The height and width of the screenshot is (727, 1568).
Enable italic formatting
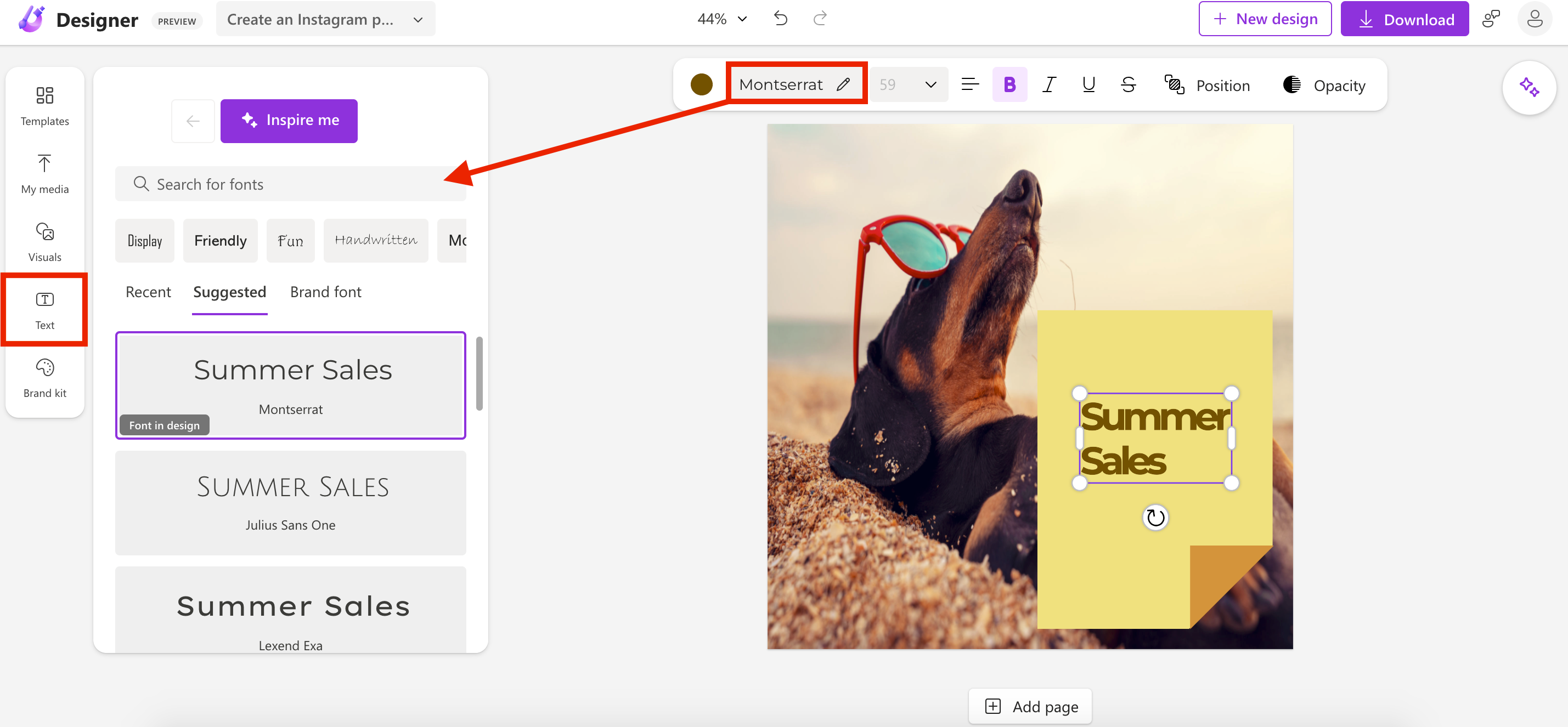1049,84
